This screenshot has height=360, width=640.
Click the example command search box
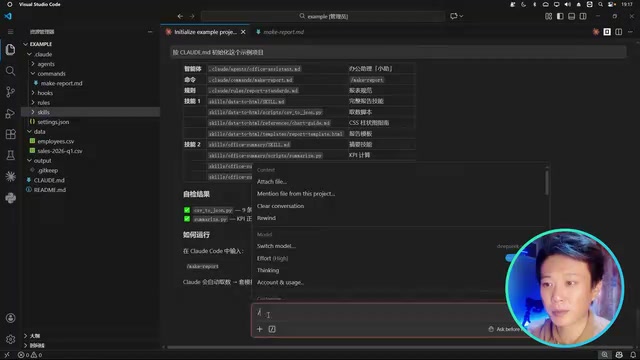click(323, 16)
